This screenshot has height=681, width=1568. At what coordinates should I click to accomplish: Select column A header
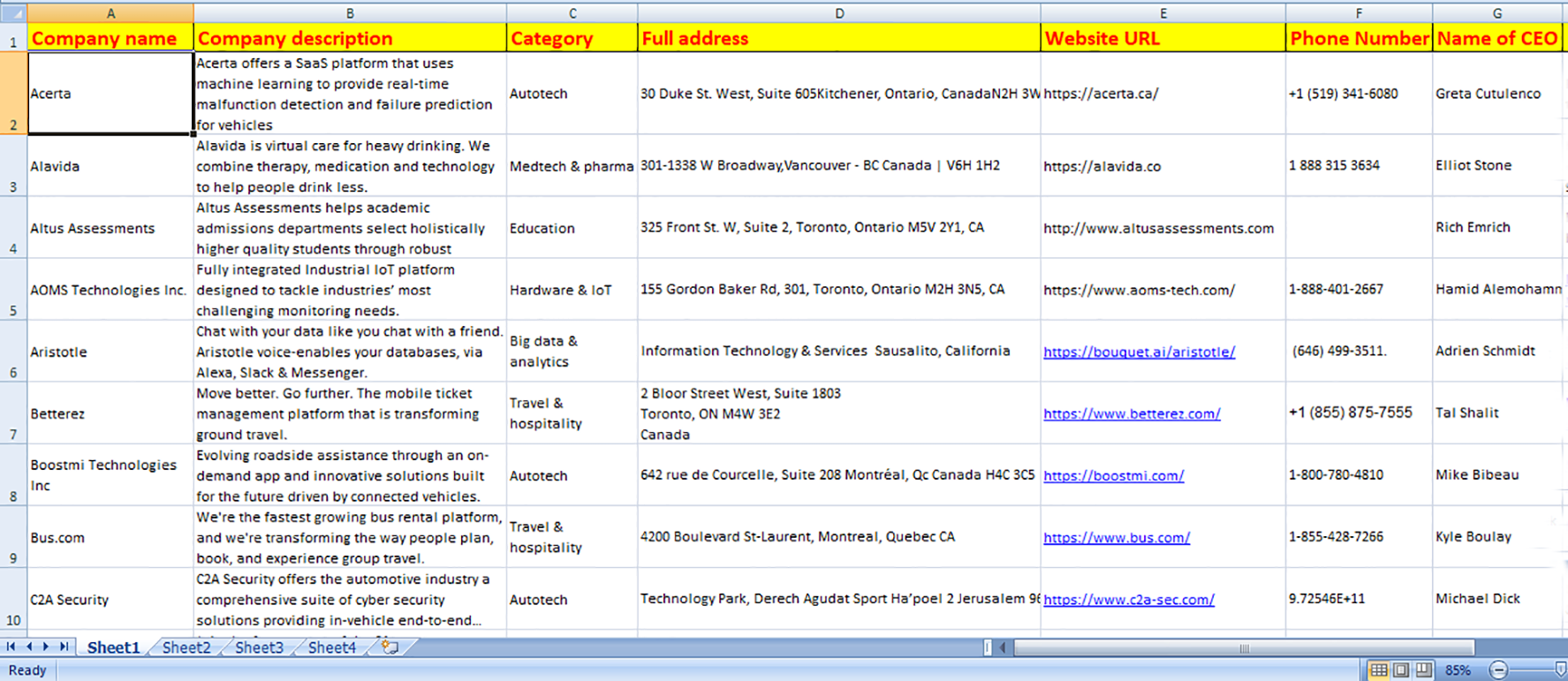[x=110, y=13]
